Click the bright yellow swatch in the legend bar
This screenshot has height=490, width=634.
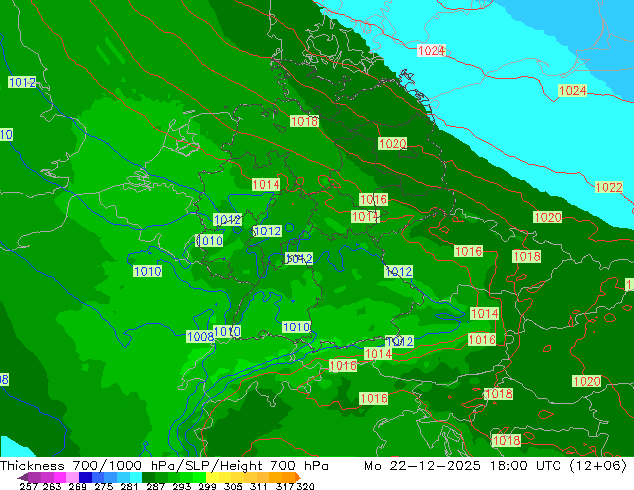tap(212, 477)
